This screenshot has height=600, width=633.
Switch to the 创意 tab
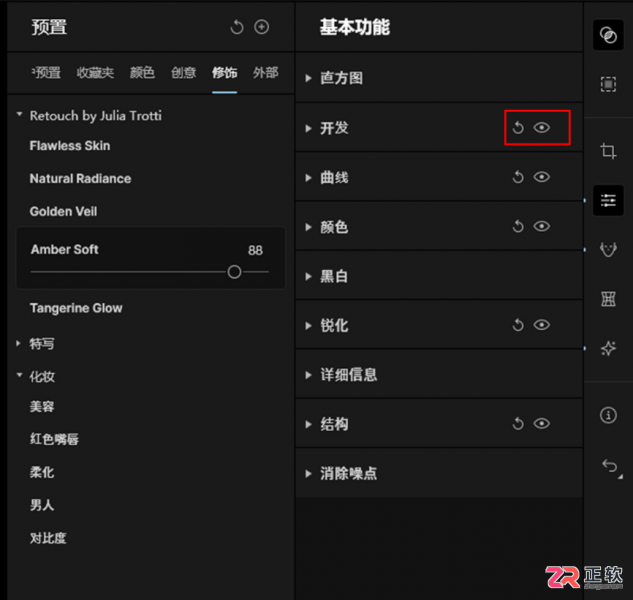click(184, 73)
